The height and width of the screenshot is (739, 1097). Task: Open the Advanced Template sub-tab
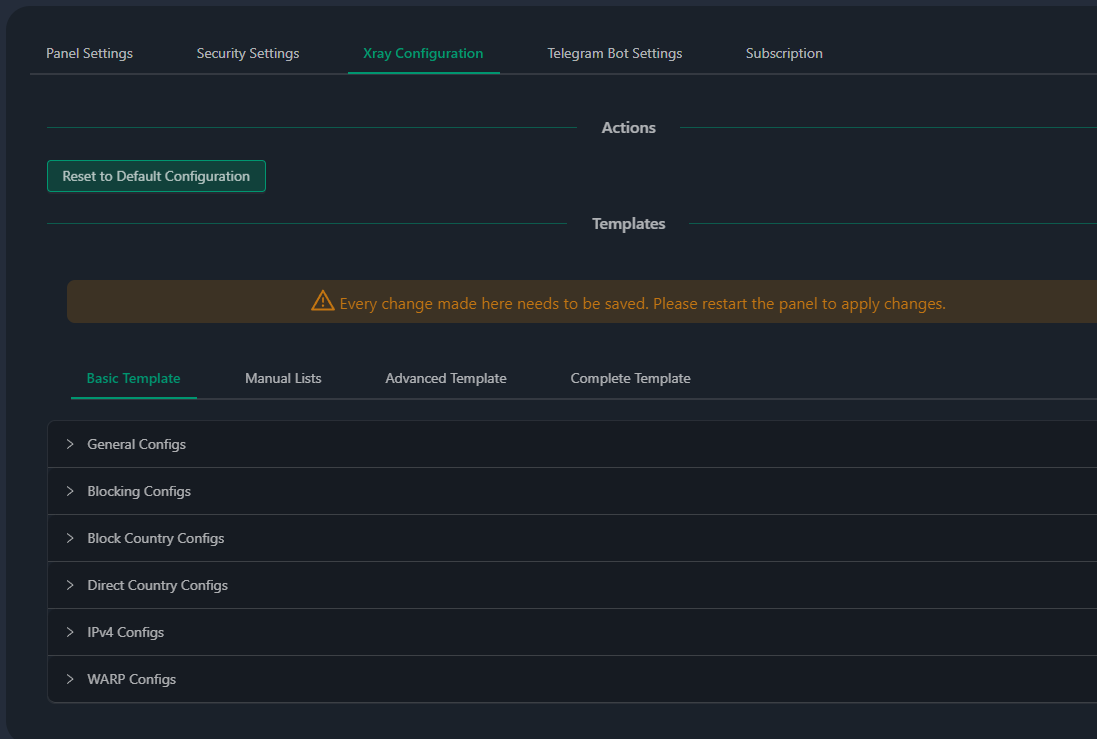click(445, 378)
